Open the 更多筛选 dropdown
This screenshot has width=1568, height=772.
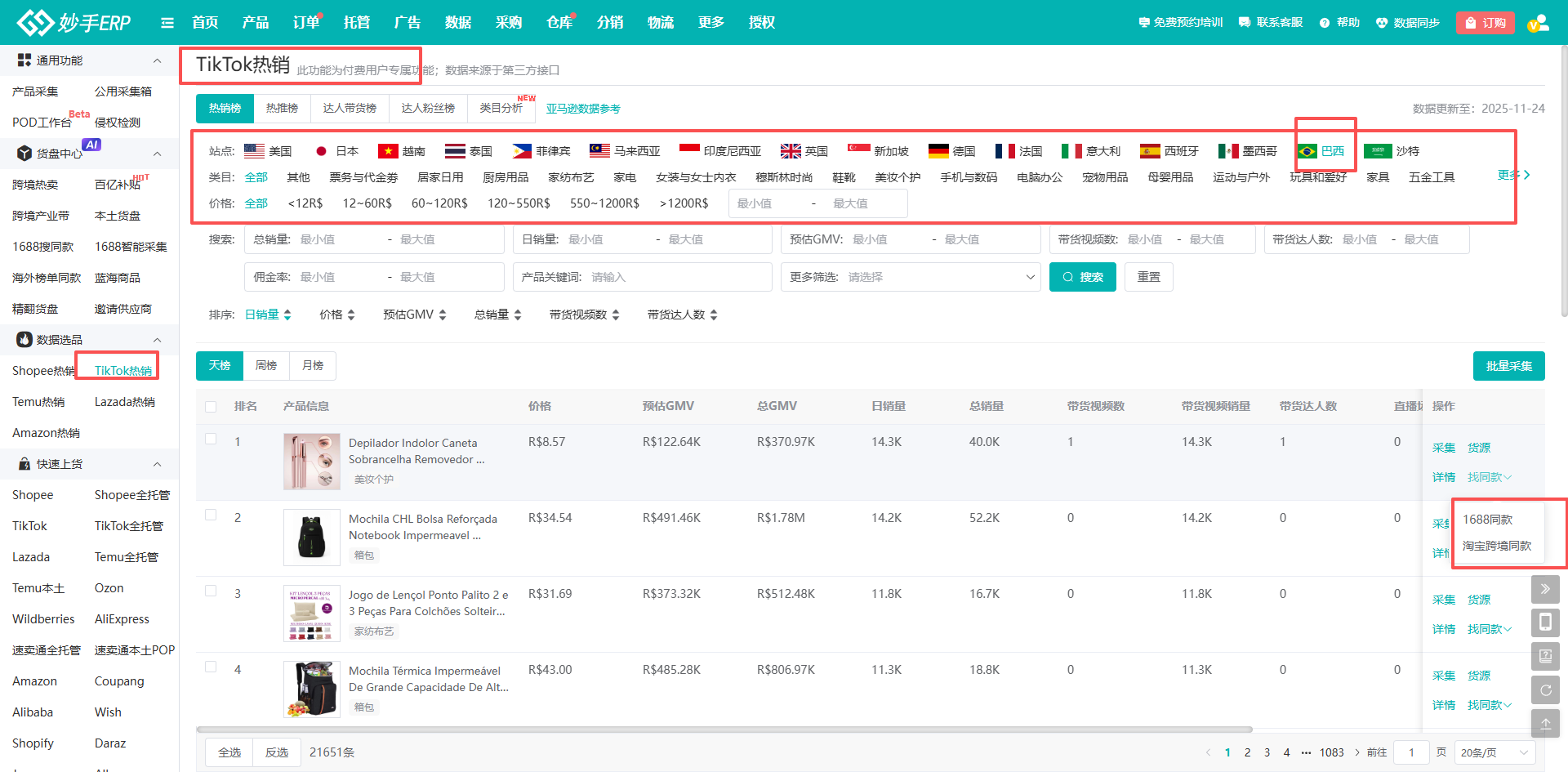coord(911,278)
